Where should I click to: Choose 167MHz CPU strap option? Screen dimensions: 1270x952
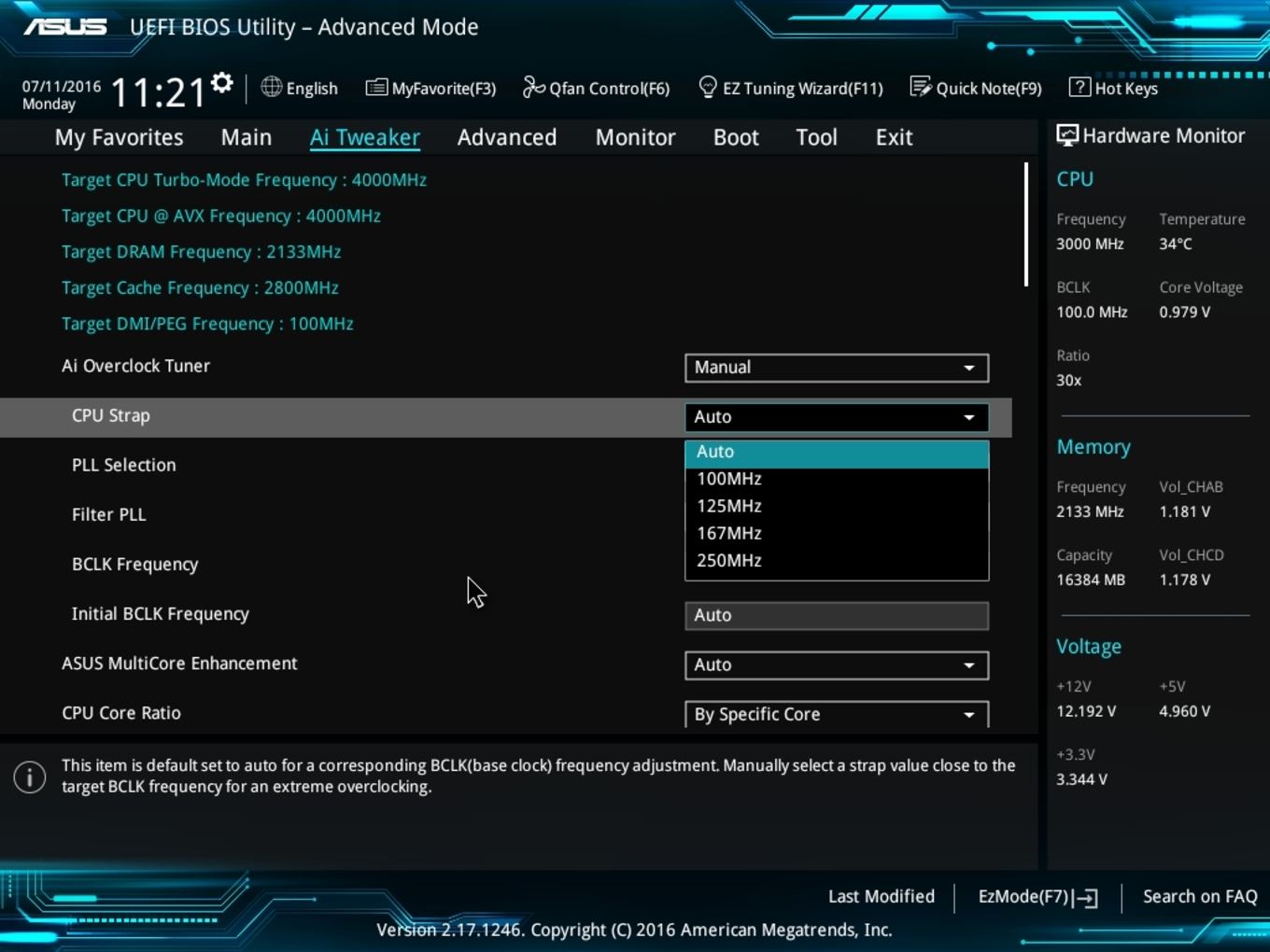pos(837,533)
